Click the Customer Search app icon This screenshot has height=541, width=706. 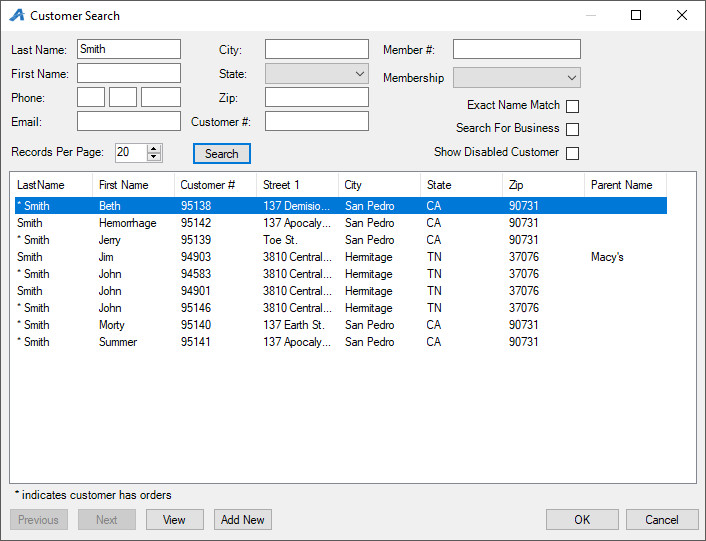(17, 15)
